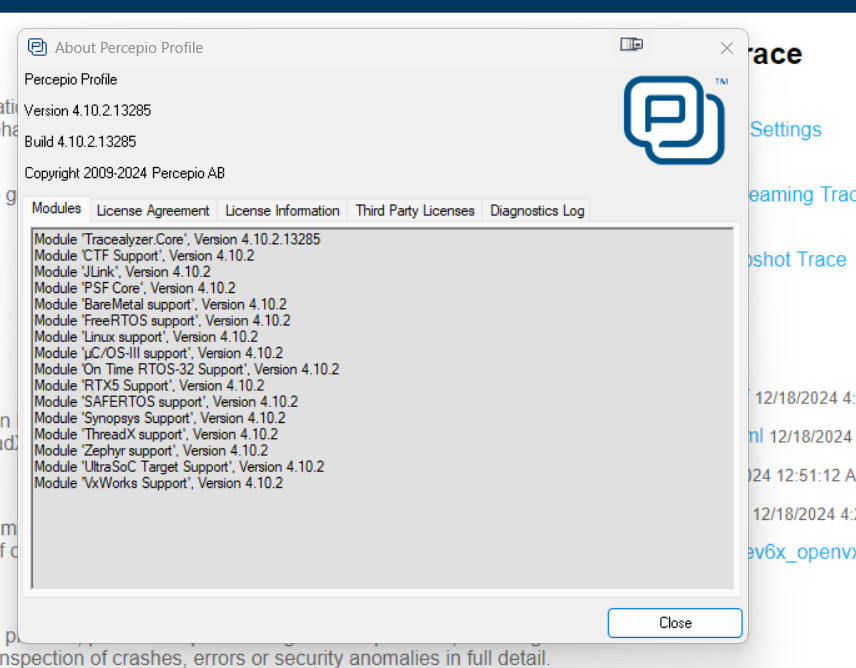This screenshot has width=856, height=668.
Task: Open the ev6x_openvx recent file link in the background window
Action: 802,552
